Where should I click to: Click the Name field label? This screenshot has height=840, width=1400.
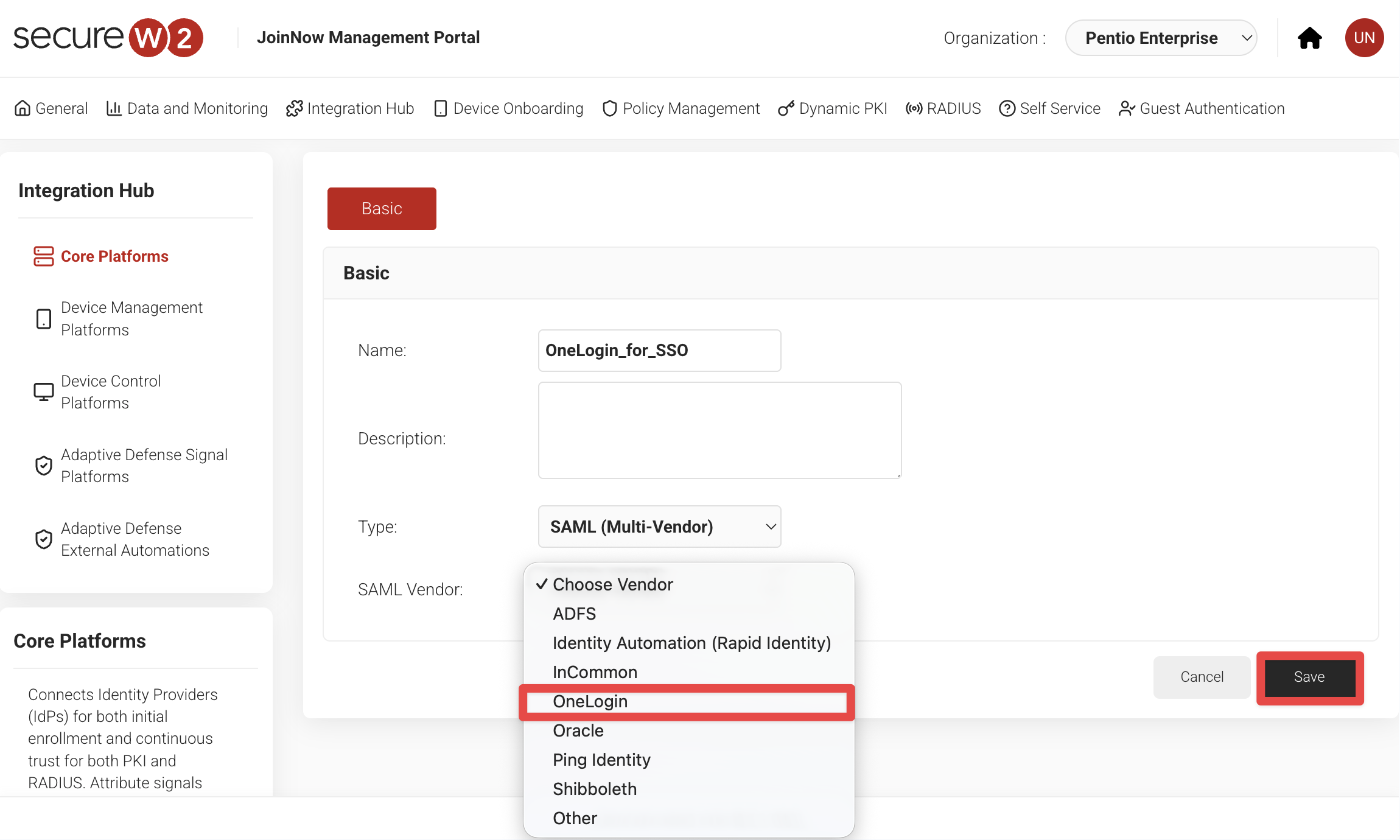[x=382, y=350]
